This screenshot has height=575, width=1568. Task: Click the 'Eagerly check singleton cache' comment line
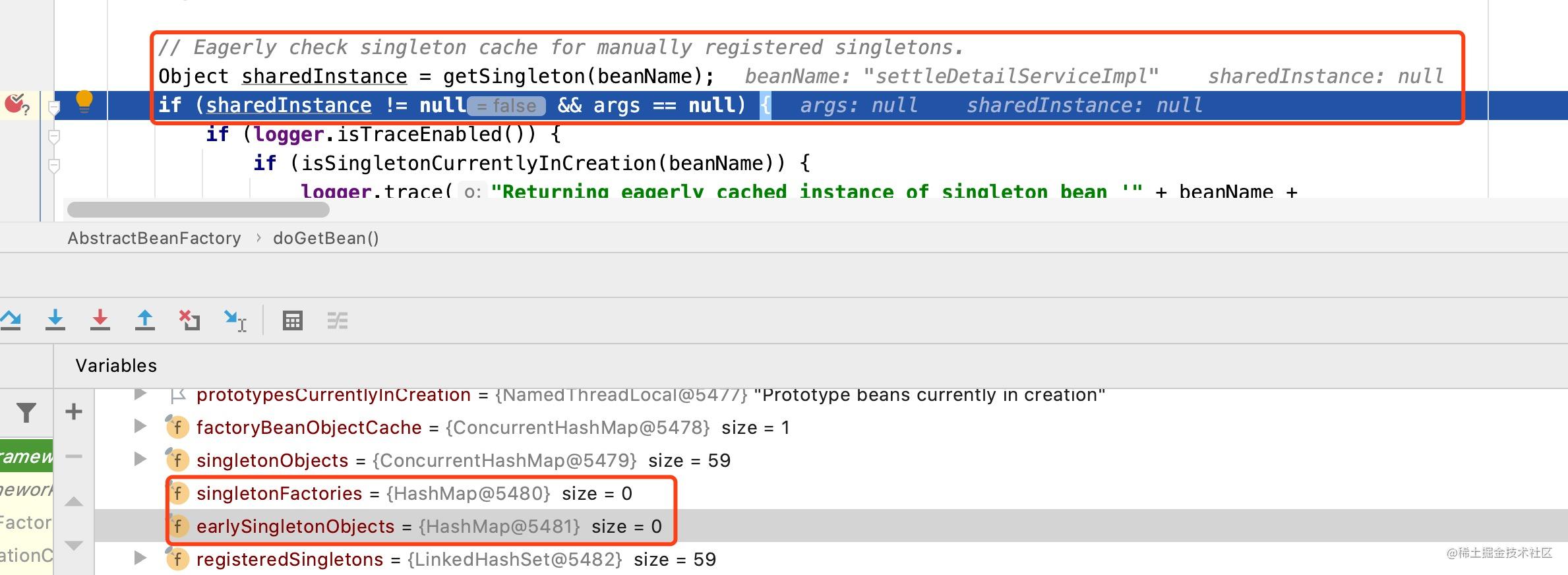(560, 47)
